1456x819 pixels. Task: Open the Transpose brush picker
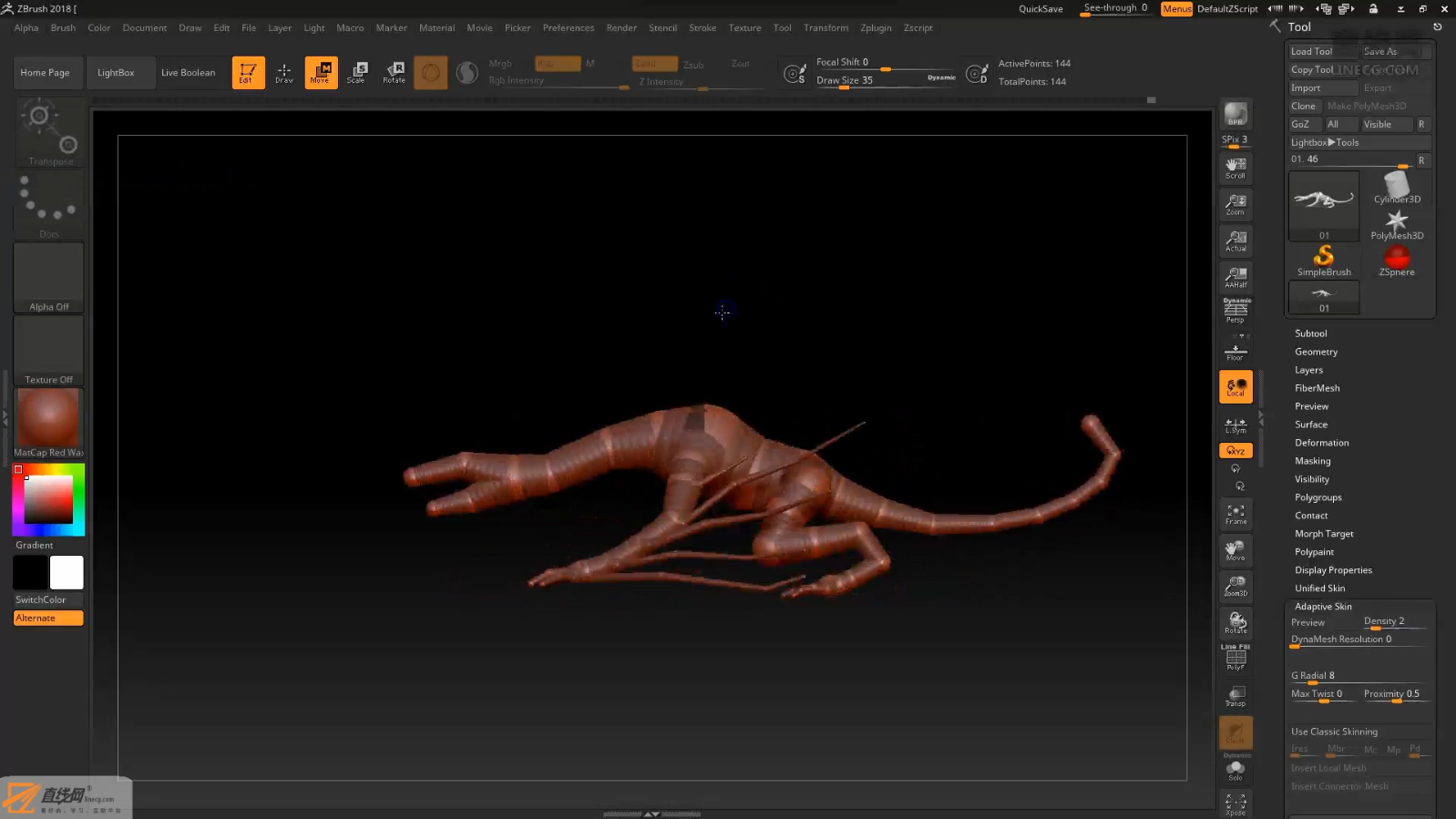click(x=48, y=132)
